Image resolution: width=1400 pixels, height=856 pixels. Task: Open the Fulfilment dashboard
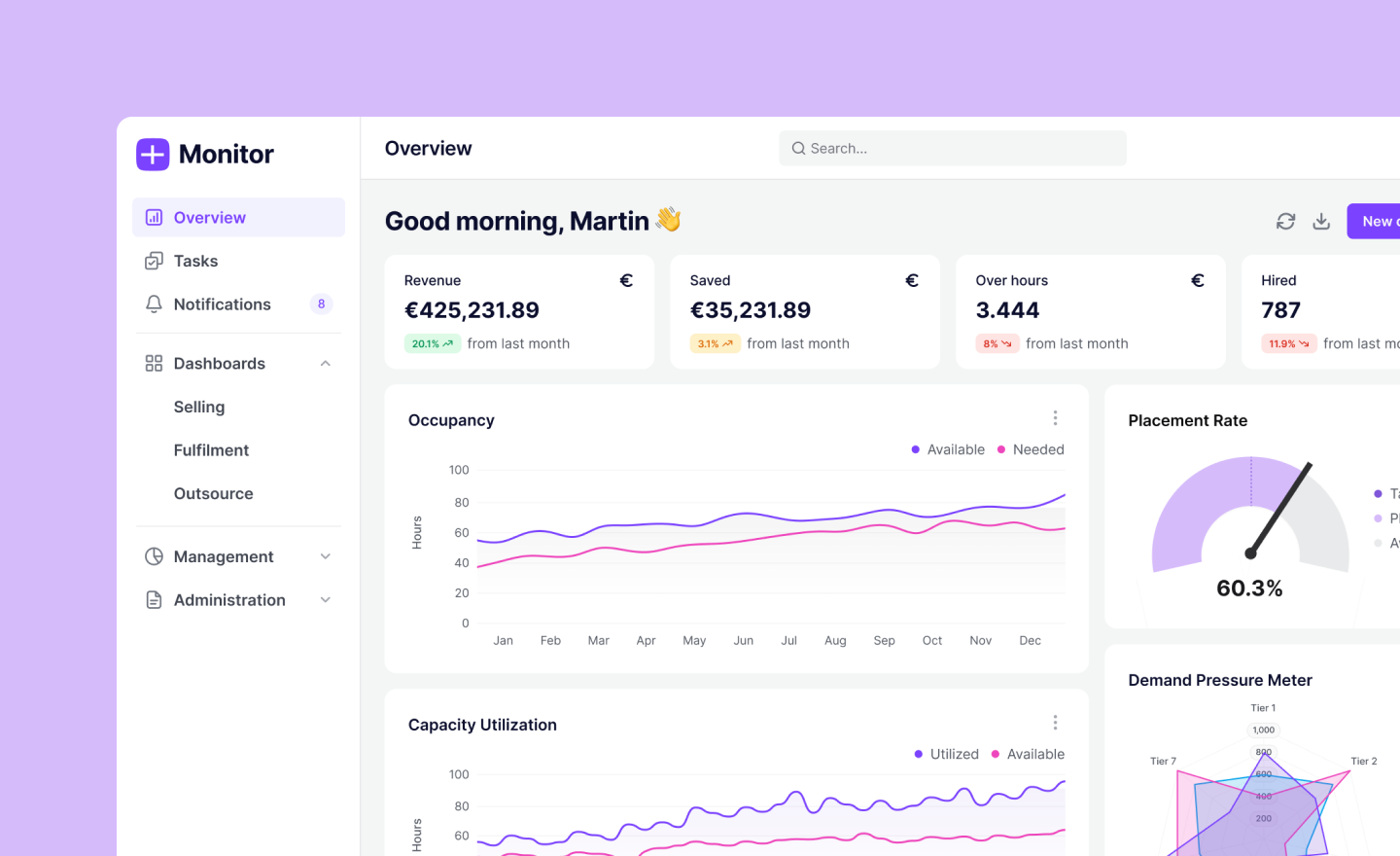pos(211,450)
